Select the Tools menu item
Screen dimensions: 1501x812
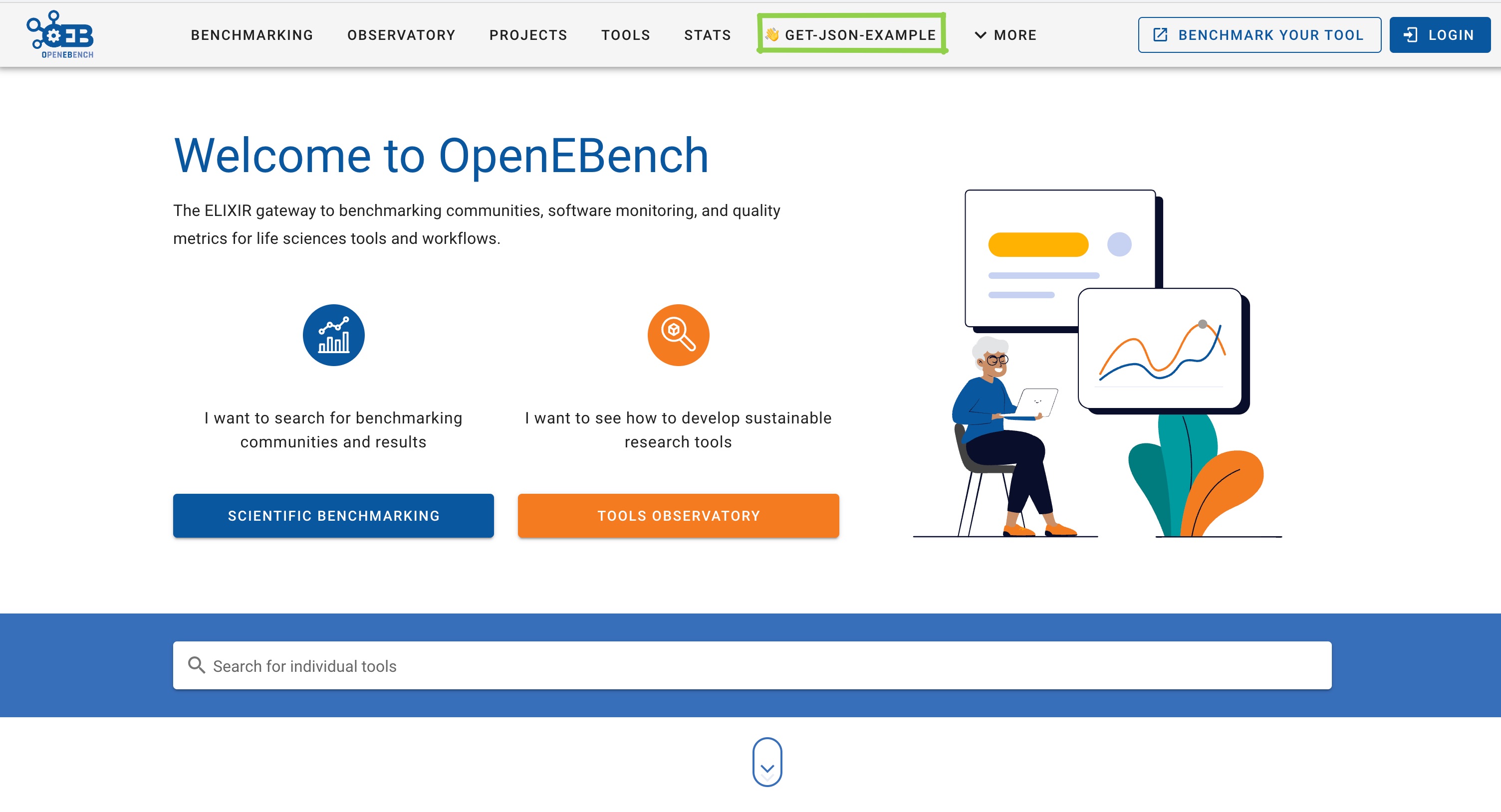pyautogui.click(x=625, y=35)
